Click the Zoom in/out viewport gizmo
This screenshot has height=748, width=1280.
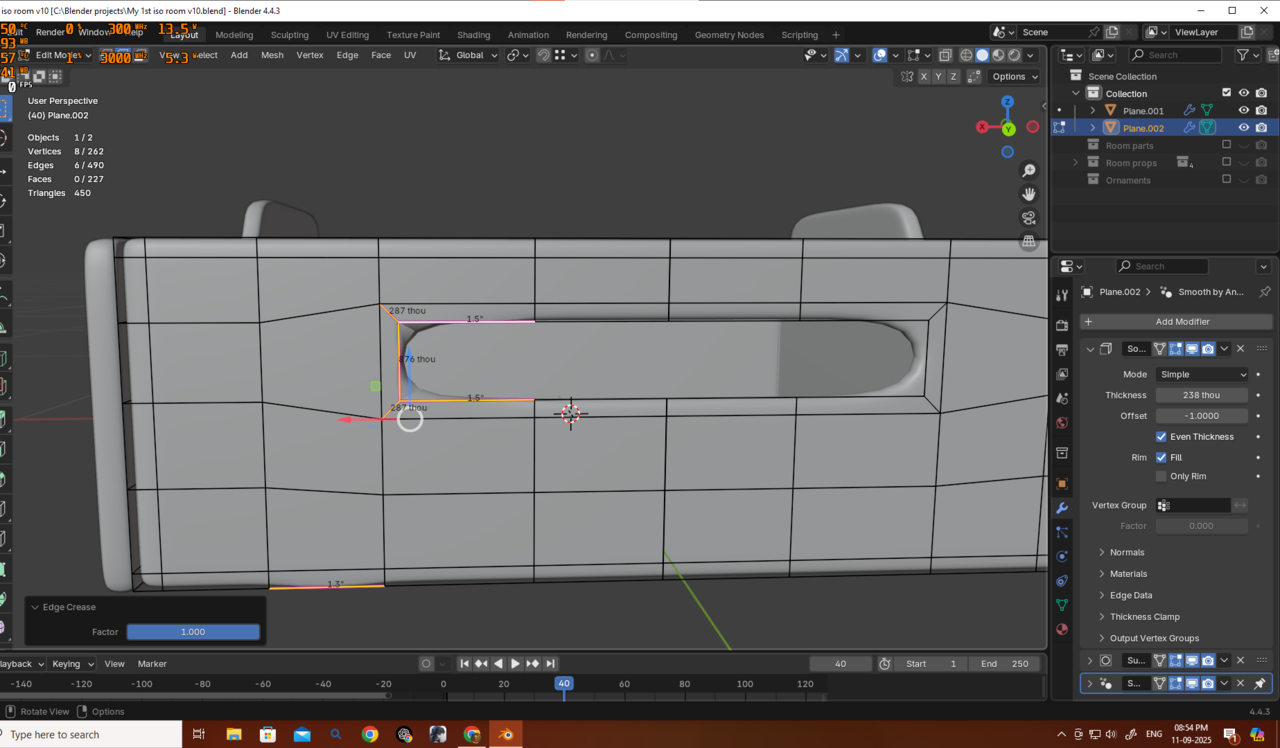1028,172
